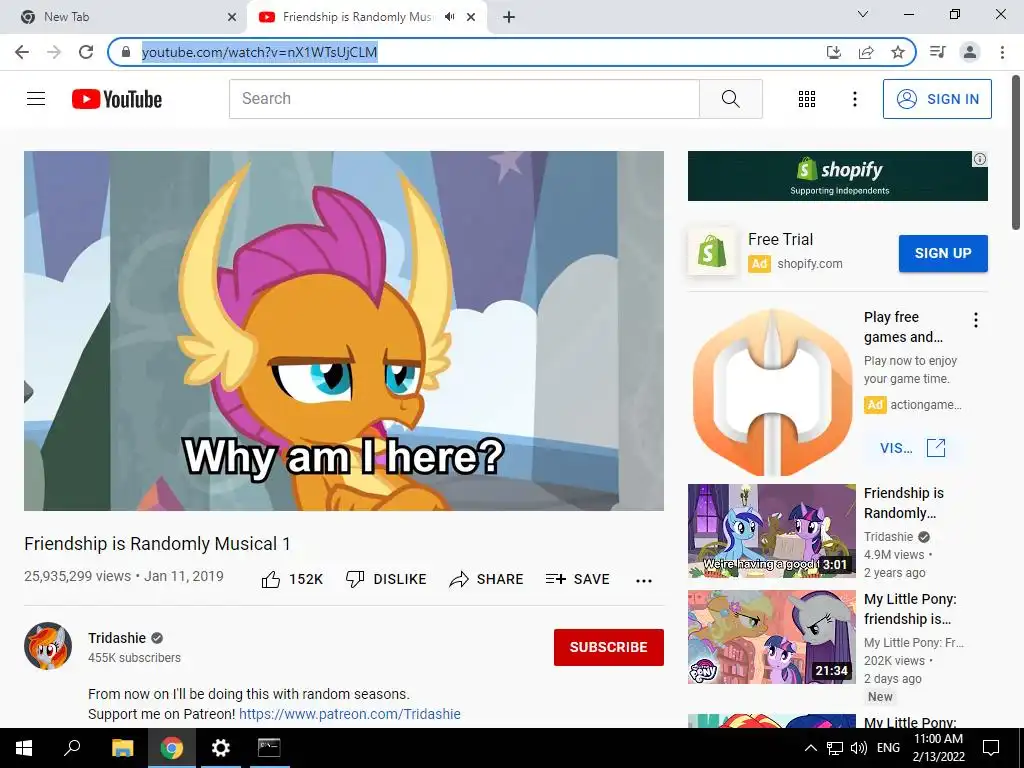
Task: Subscribe to the Tridashie channel
Action: pyautogui.click(x=609, y=647)
